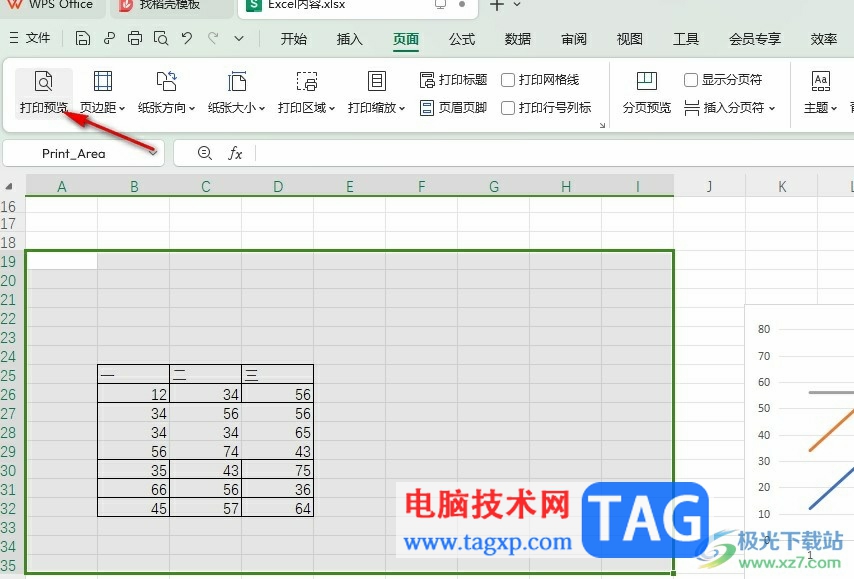Click the display mode icon on the document tab
Image resolution: width=854 pixels, height=579 pixels.
pos(440,4)
